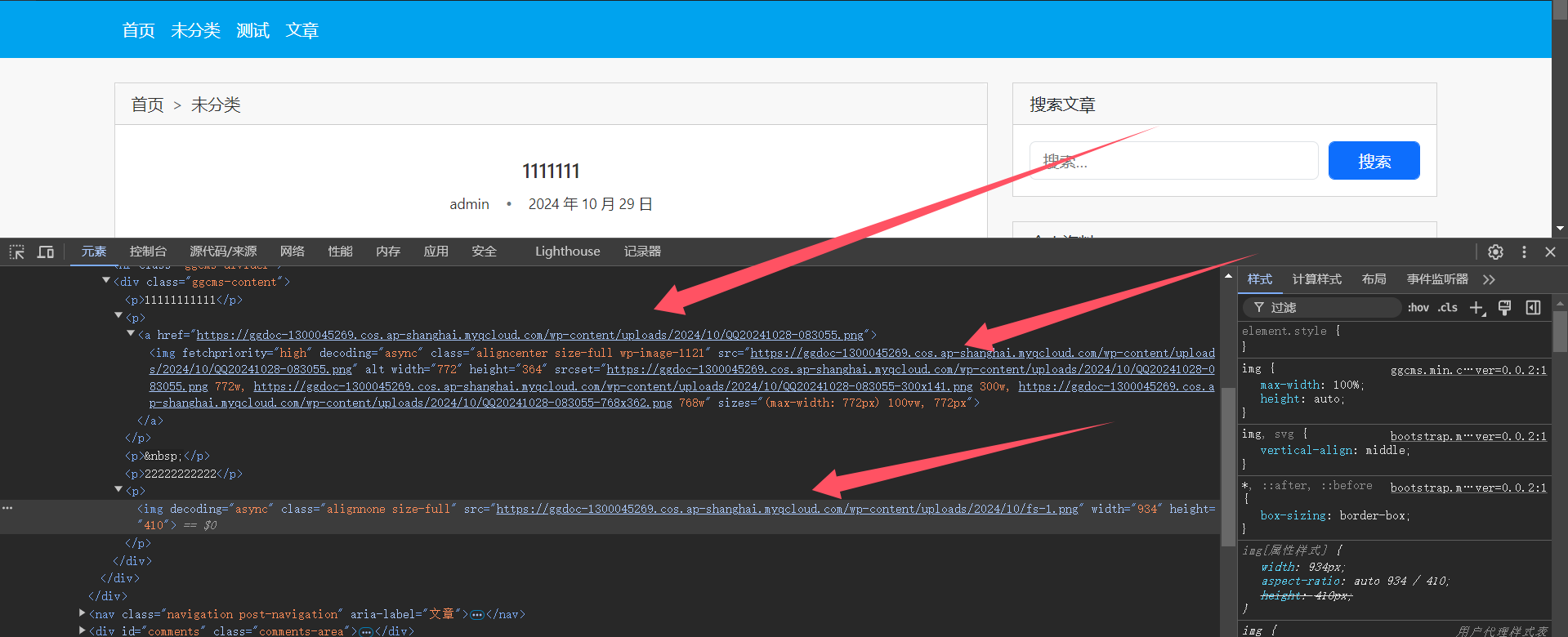Click the 搜索 article search input field
The width and height of the screenshot is (1568, 637).
[1173, 161]
